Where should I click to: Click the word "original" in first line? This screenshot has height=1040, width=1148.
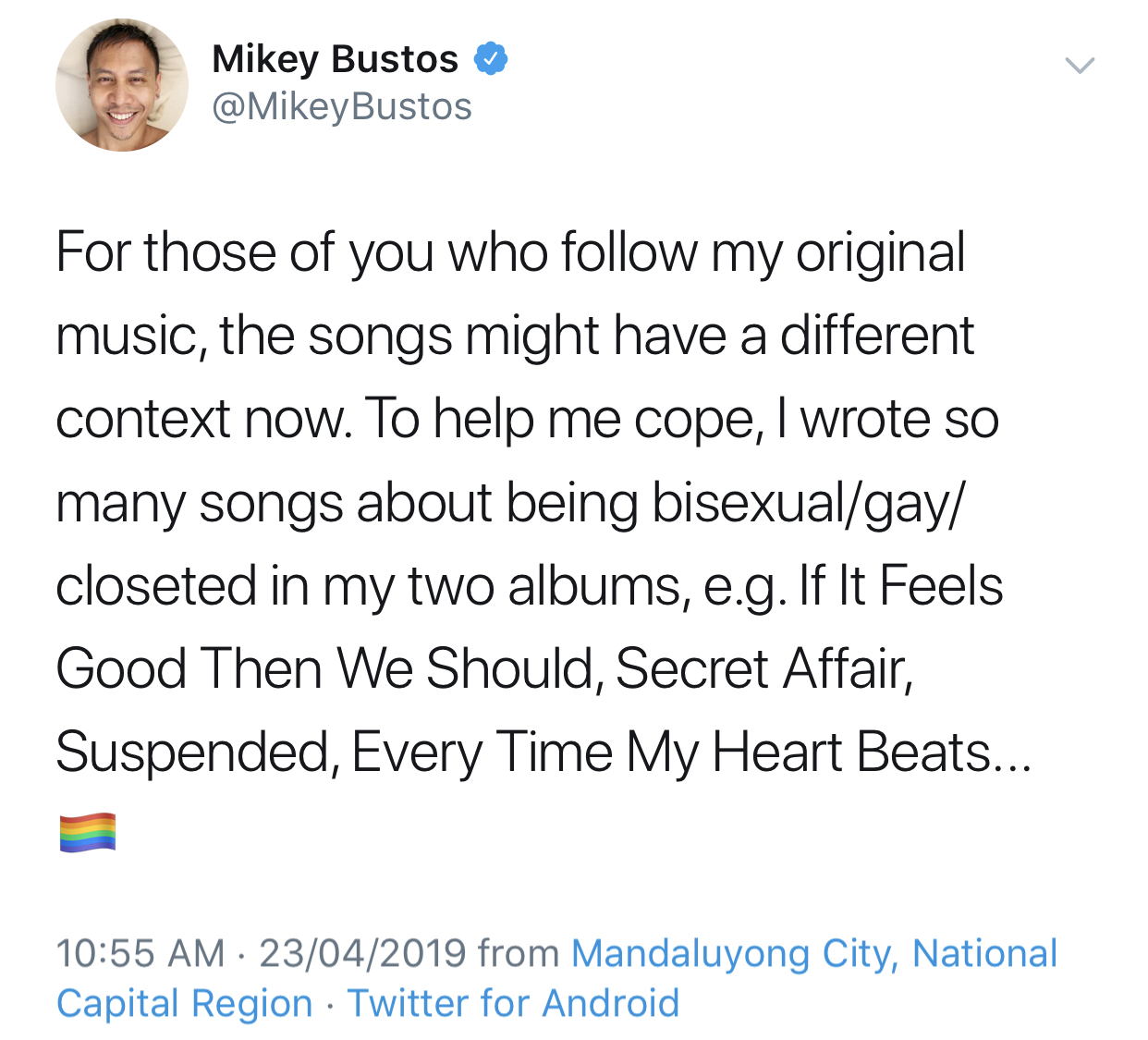(880, 253)
